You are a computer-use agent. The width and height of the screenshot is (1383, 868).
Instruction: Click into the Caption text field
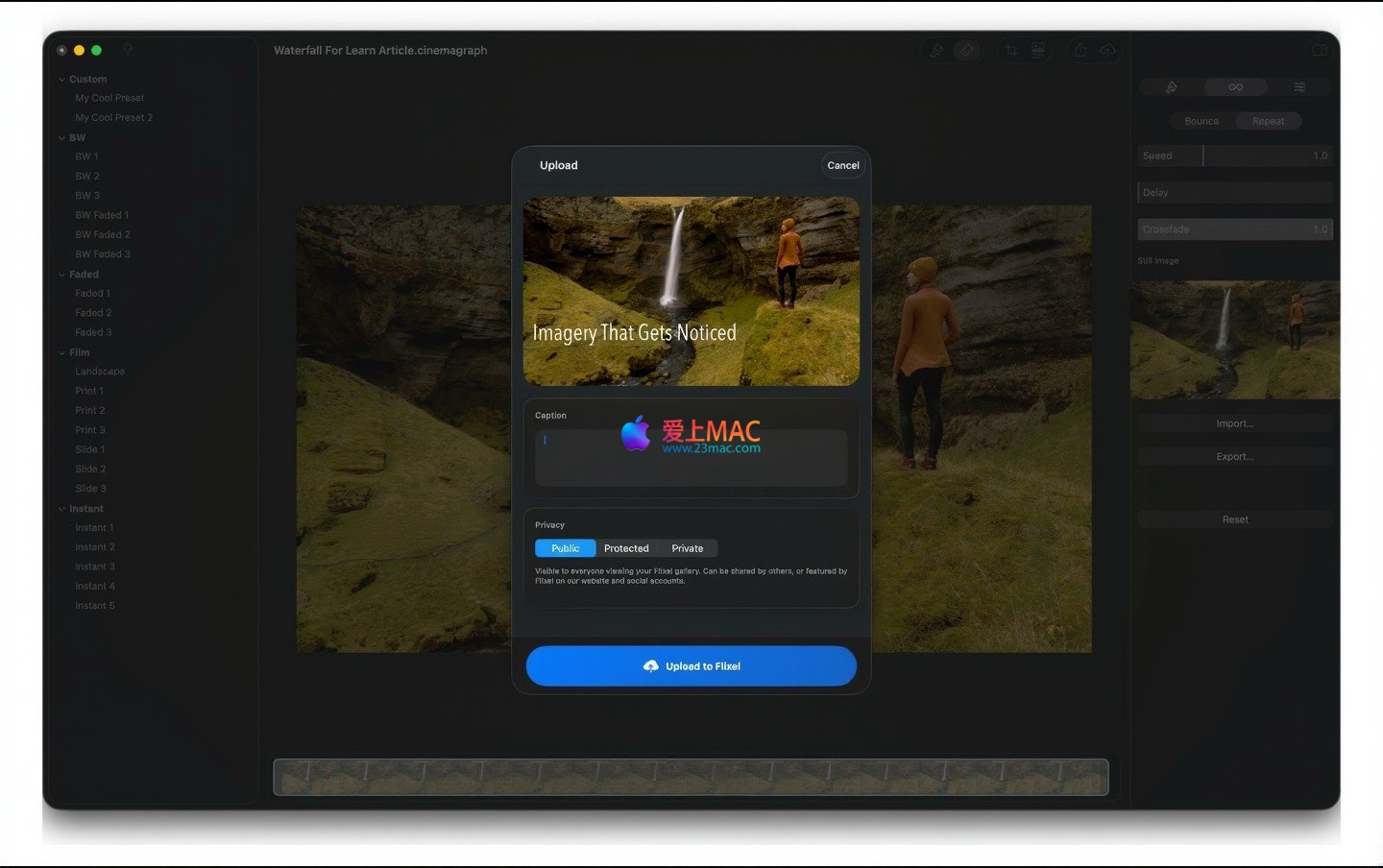pyautogui.click(x=691, y=459)
